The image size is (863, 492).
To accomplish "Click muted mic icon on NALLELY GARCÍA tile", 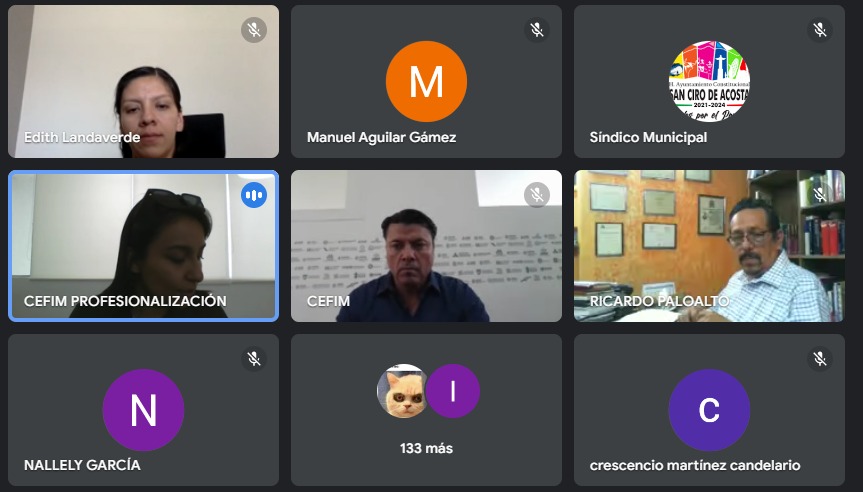I will (254, 359).
